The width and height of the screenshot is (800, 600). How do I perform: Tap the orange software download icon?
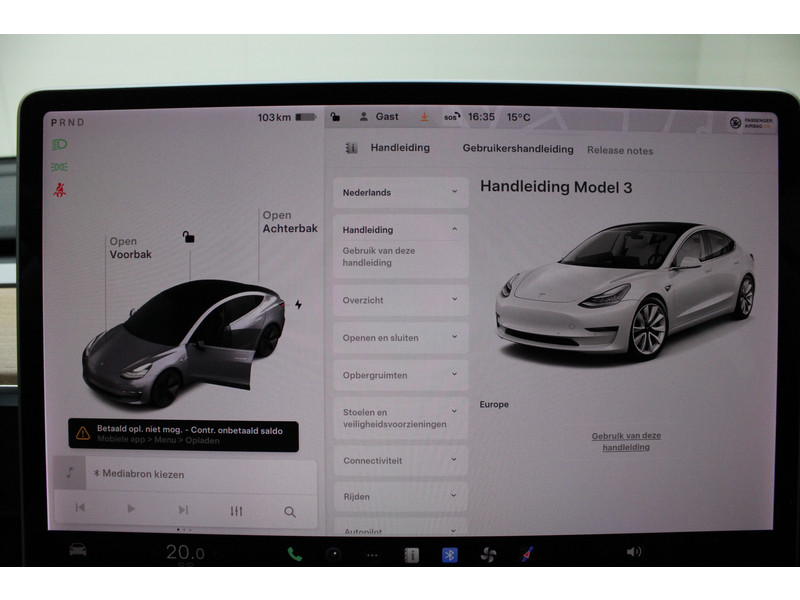click(x=424, y=117)
